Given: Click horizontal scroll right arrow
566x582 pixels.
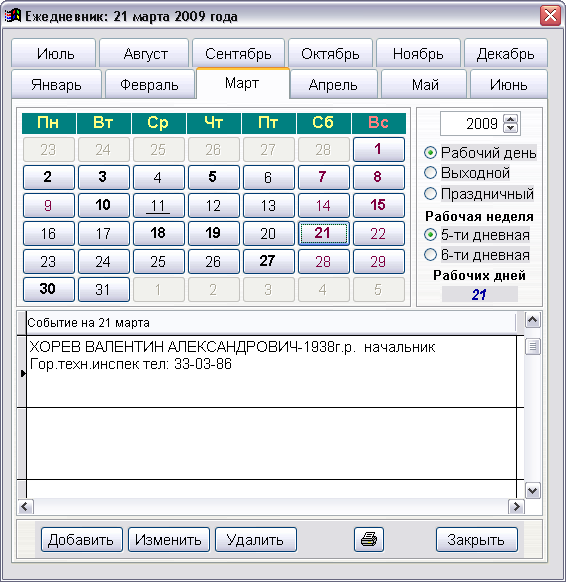Looking at the screenshot, I should pyautogui.click(x=516, y=507).
